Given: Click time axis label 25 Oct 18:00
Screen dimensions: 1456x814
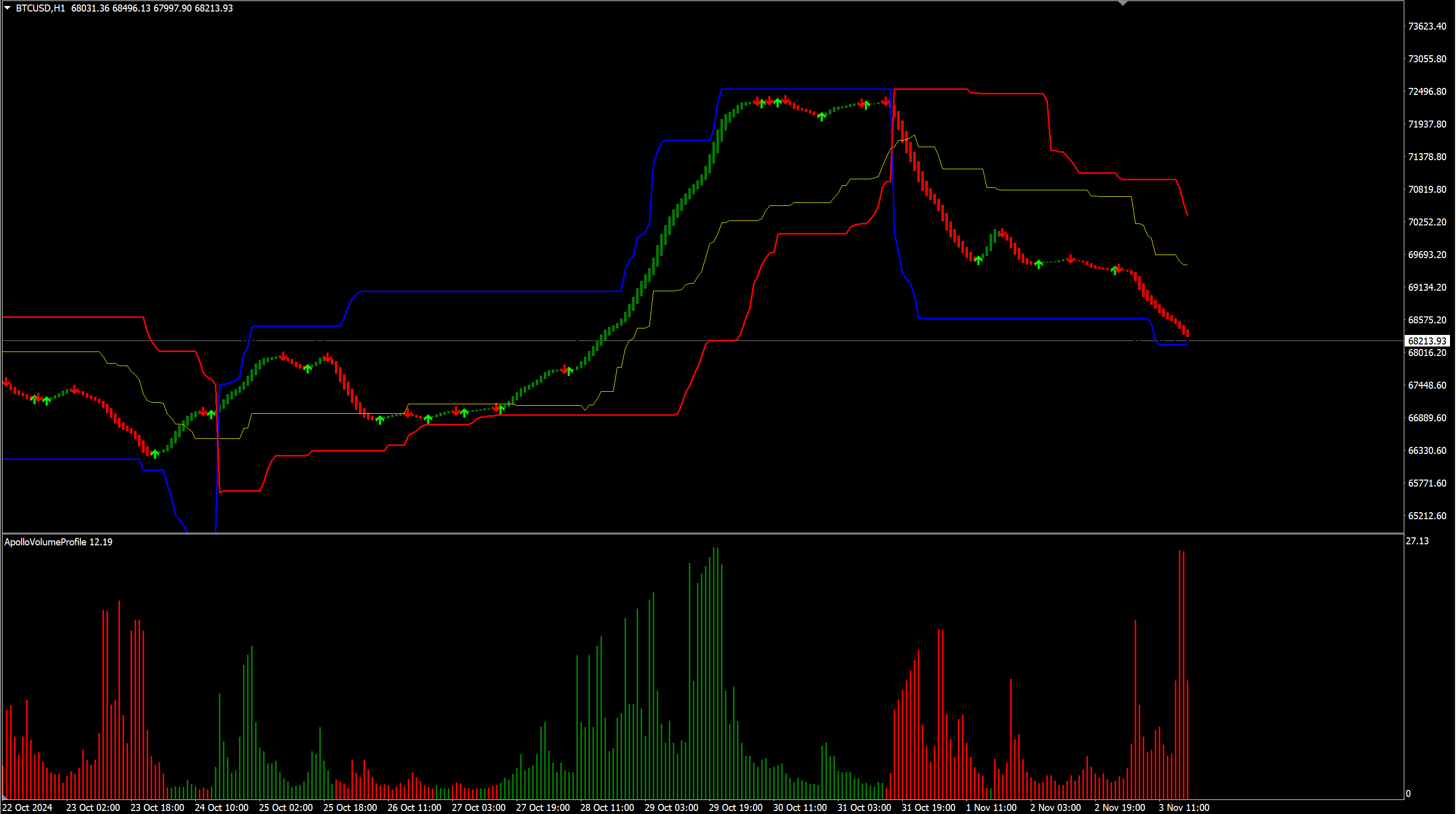Looking at the screenshot, I should pyautogui.click(x=350, y=807).
